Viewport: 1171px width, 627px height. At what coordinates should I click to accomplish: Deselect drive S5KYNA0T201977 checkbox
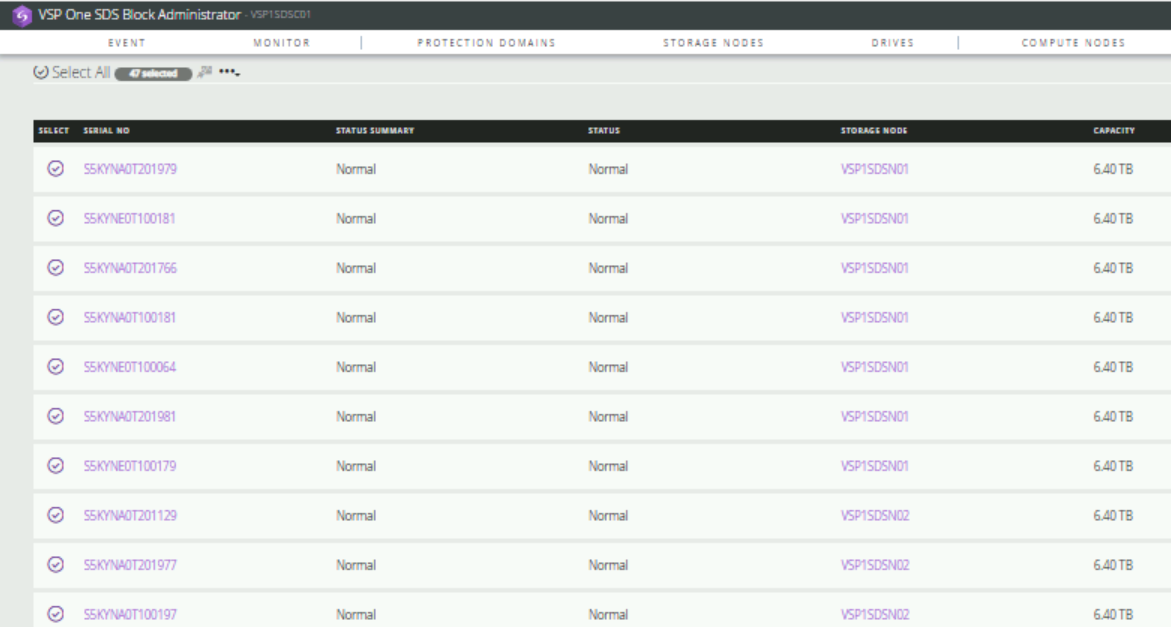pyautogui.click(x=56, y=564)
